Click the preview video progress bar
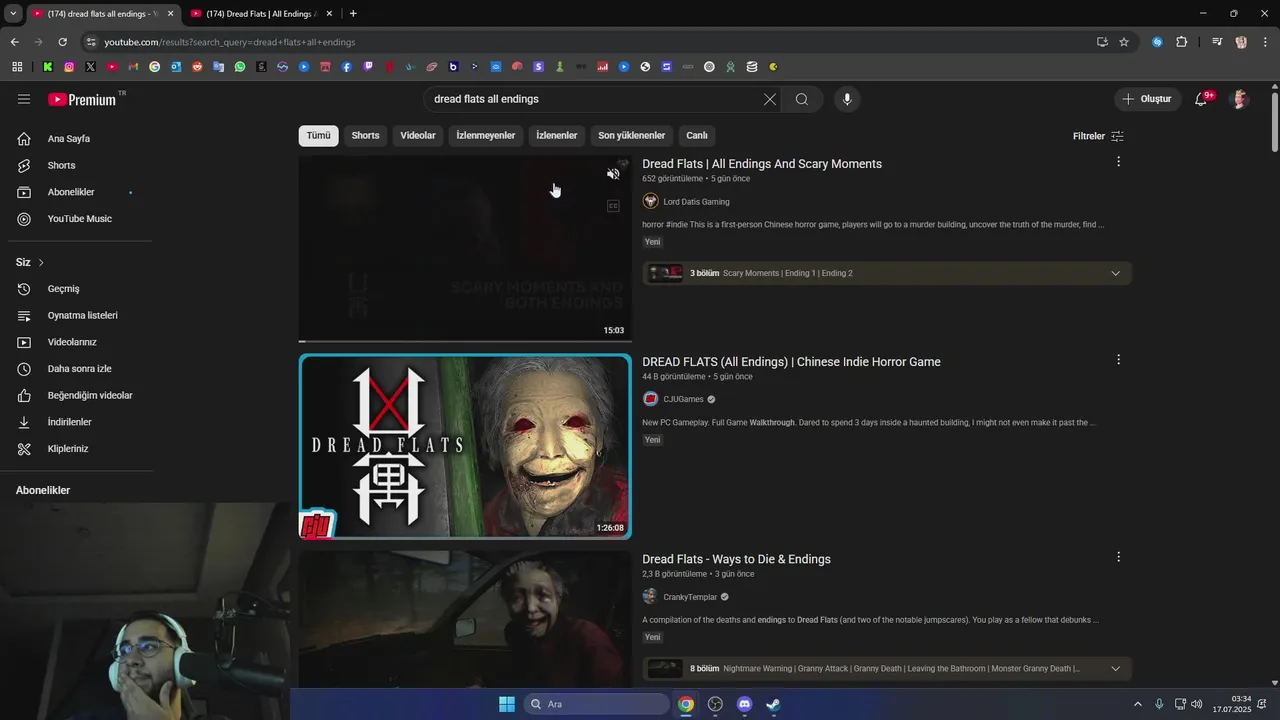Screen dimensions: 1280x720 tap(465, 341)
